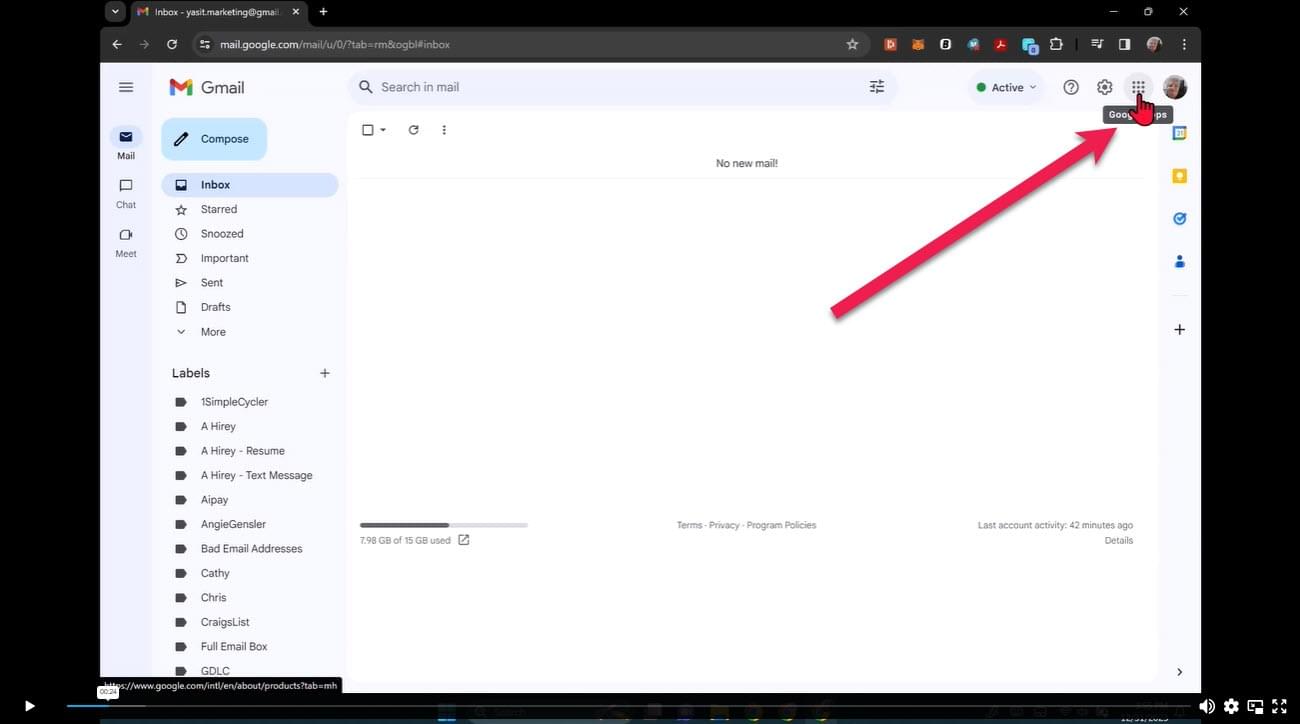
Task: Refresh the inbox mail list
Action: coord(413,130)
